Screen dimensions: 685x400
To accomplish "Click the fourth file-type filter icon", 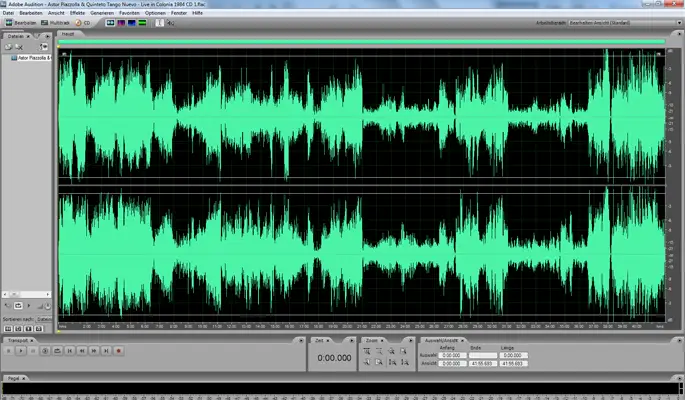I will click(x=38, y=329).
